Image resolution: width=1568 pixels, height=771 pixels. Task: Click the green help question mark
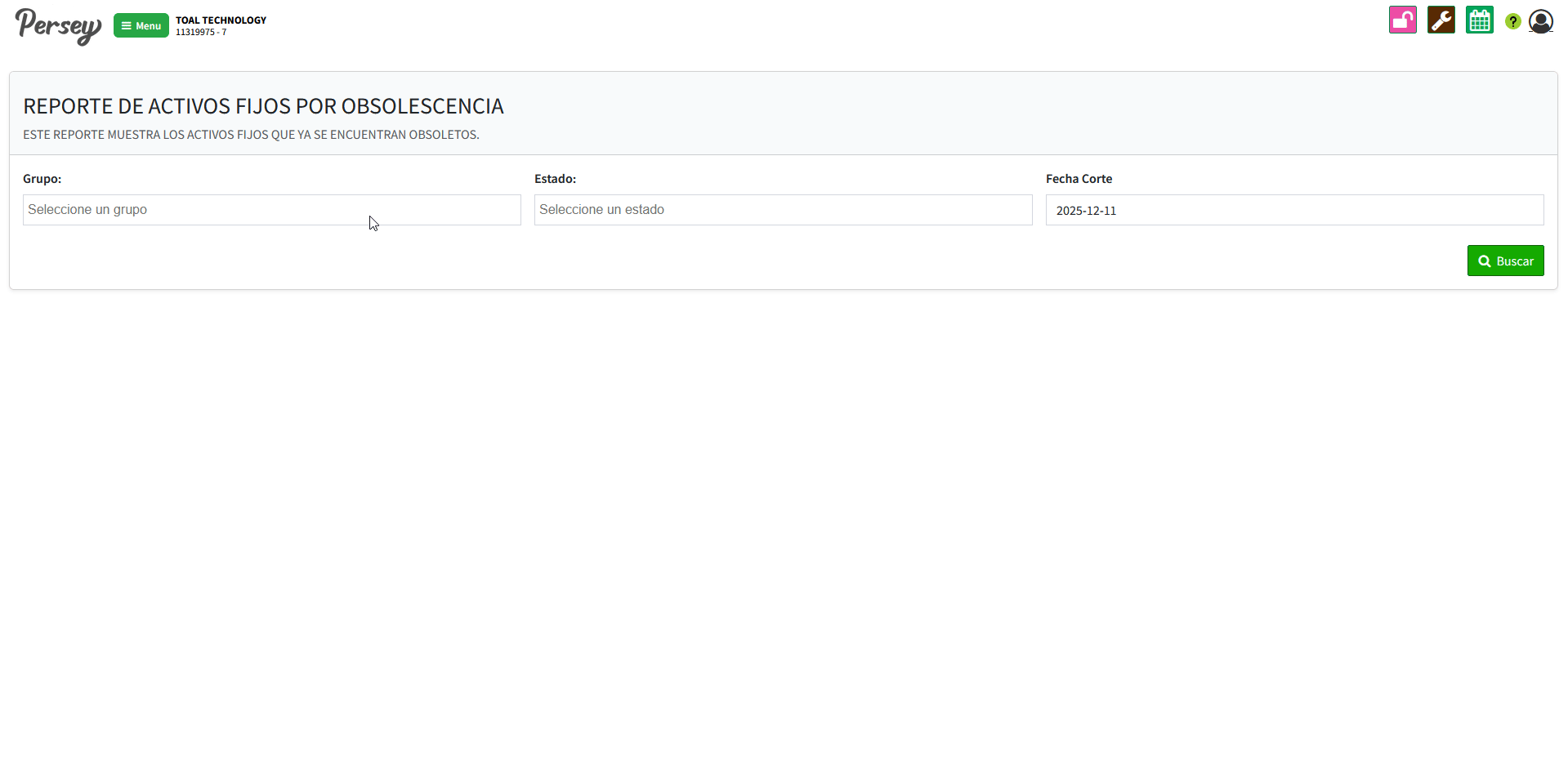(1512, 21)
